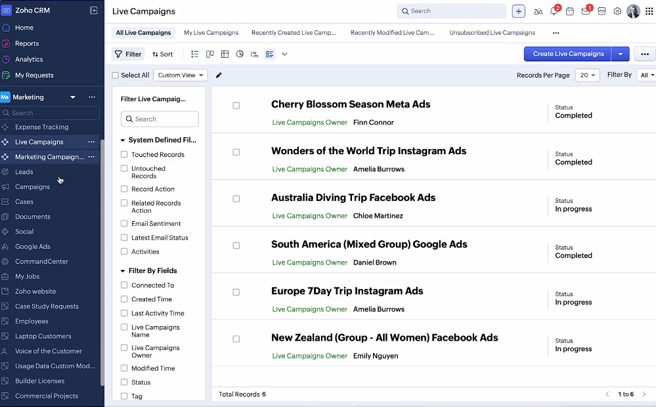
Task: Click the sidebar vertical scrollbar
Action: (x=102, y=263)
